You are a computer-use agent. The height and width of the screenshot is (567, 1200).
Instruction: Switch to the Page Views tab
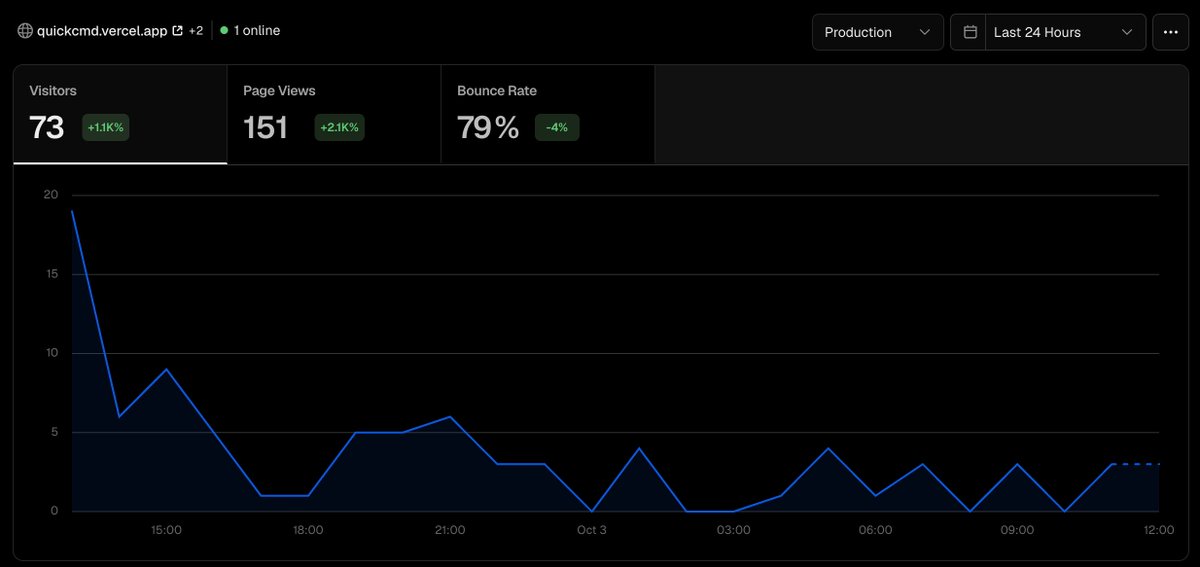click(x=334, y=114)
